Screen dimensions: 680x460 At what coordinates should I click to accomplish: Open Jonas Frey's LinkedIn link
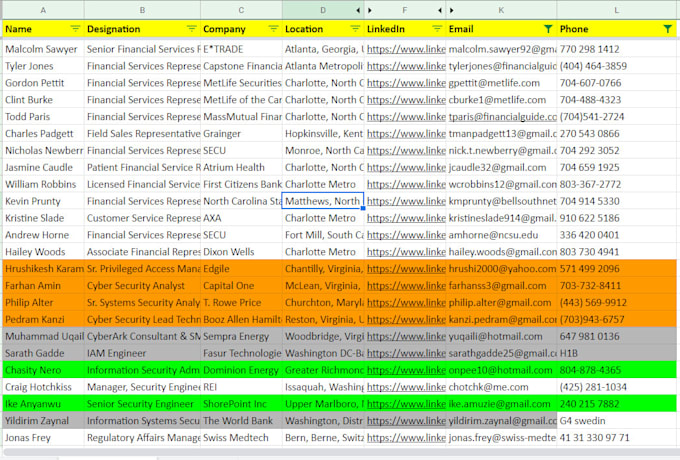(x=406, y=438)
